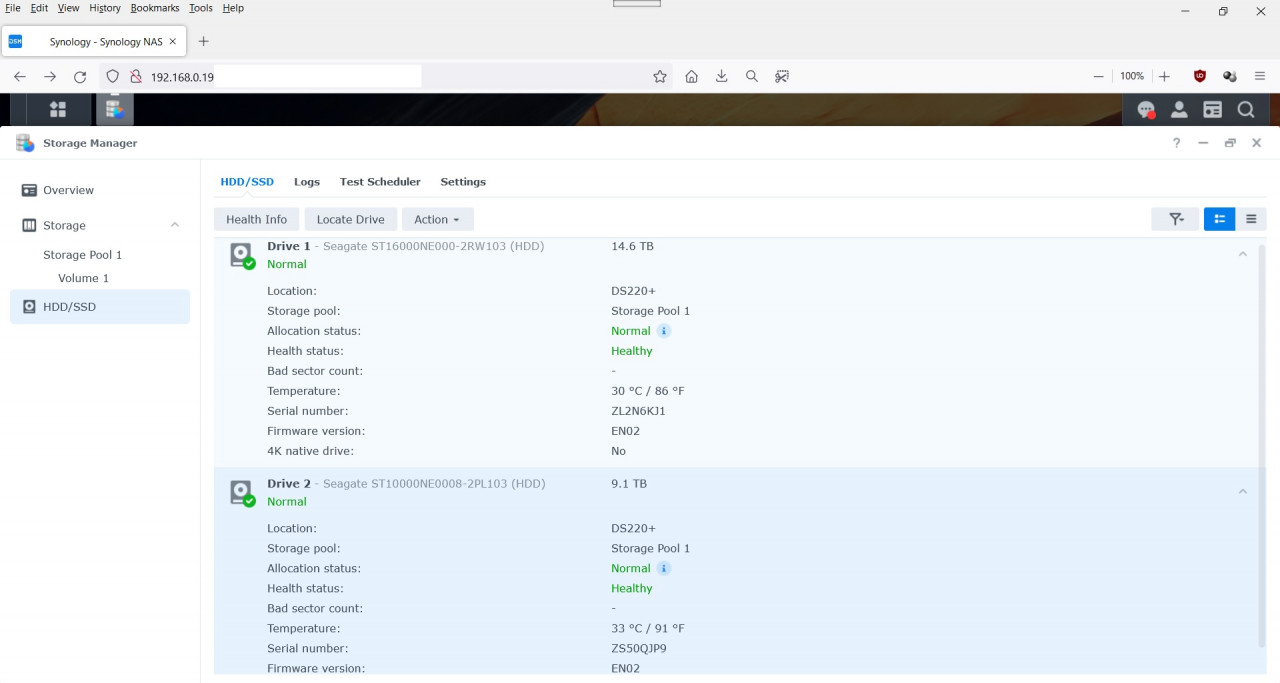Click the Health Info button

click(256, 219)
